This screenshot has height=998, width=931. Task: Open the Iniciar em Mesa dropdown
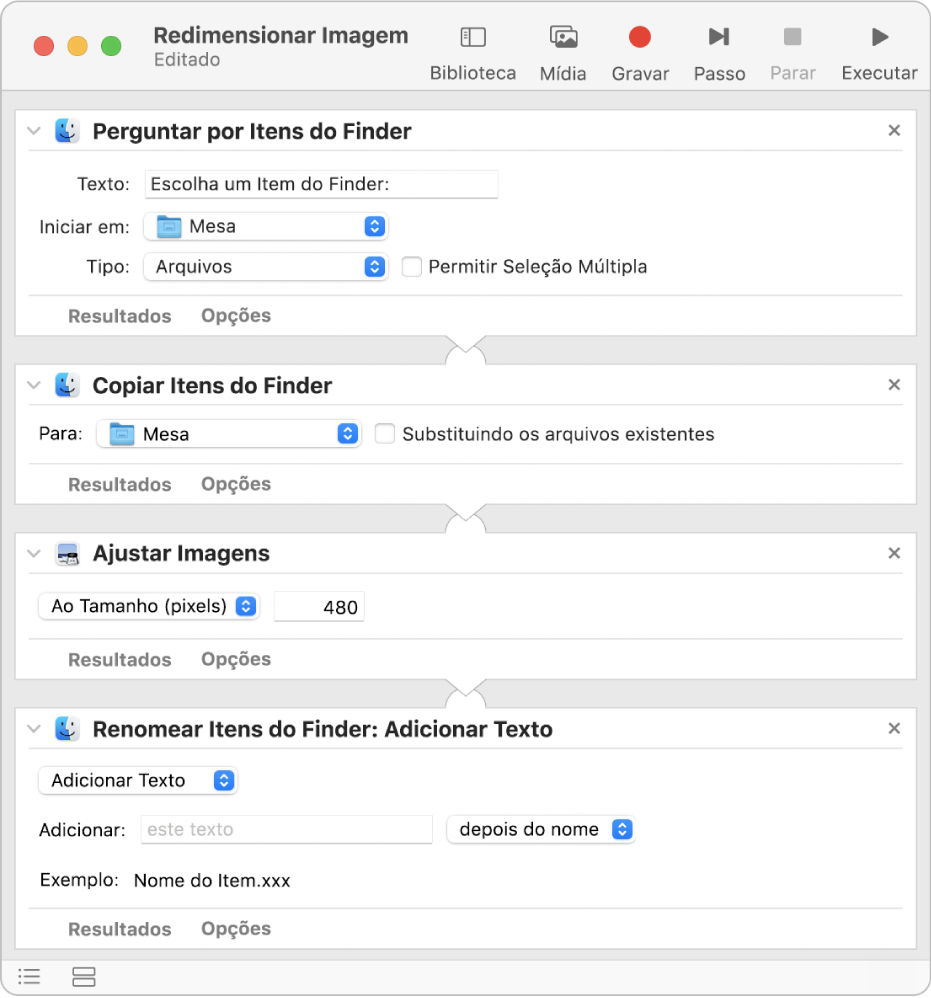265,227
